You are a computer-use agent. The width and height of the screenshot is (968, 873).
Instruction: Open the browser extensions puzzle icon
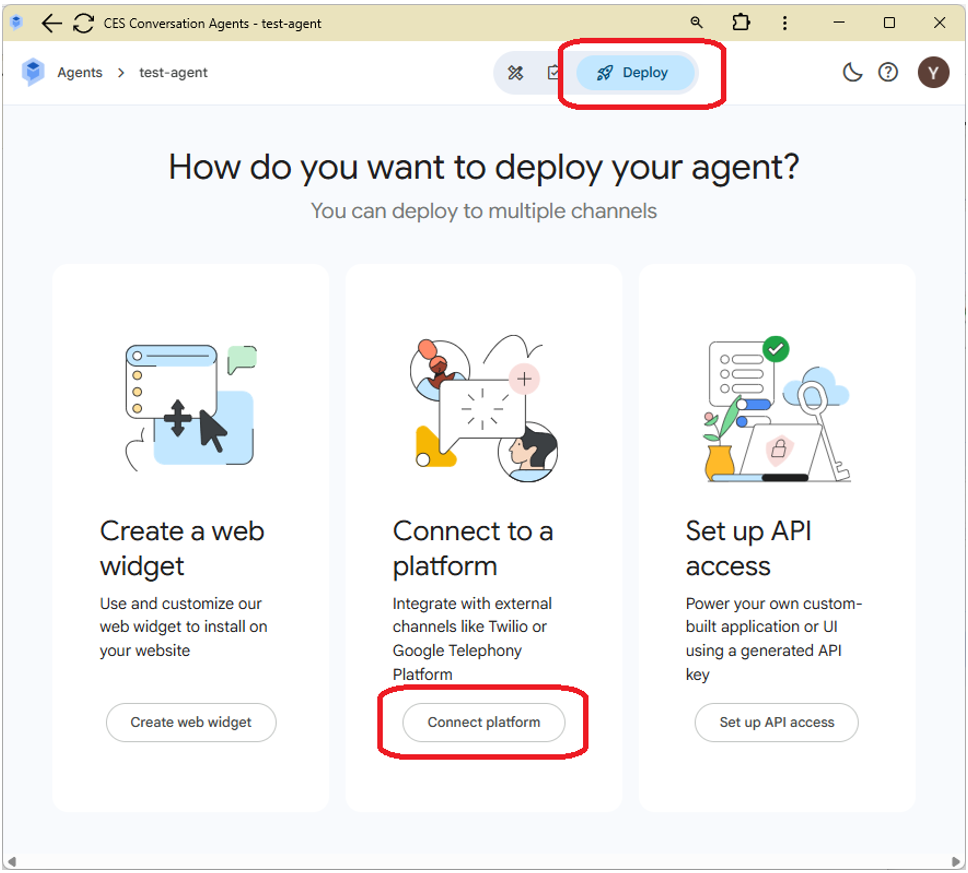pos(740,23)
